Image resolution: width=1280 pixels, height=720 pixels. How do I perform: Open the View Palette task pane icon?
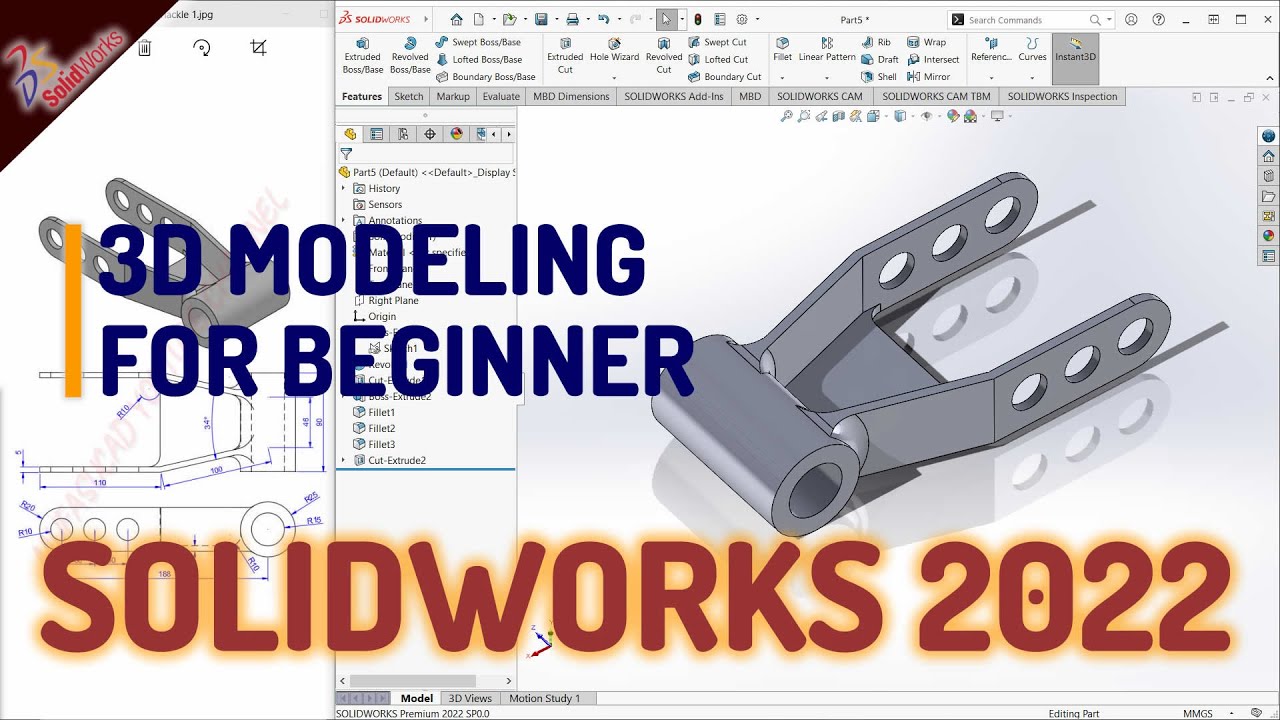(1269, 216)
